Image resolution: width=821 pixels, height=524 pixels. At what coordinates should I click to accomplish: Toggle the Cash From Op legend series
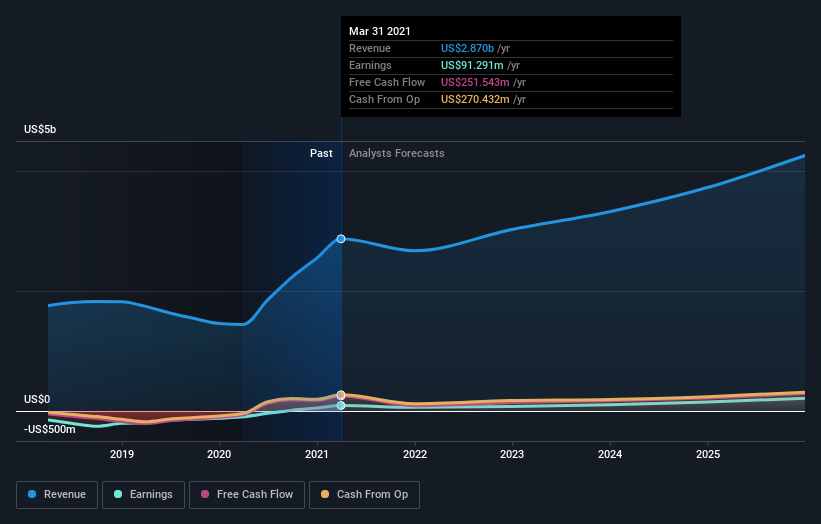(364, 495)
